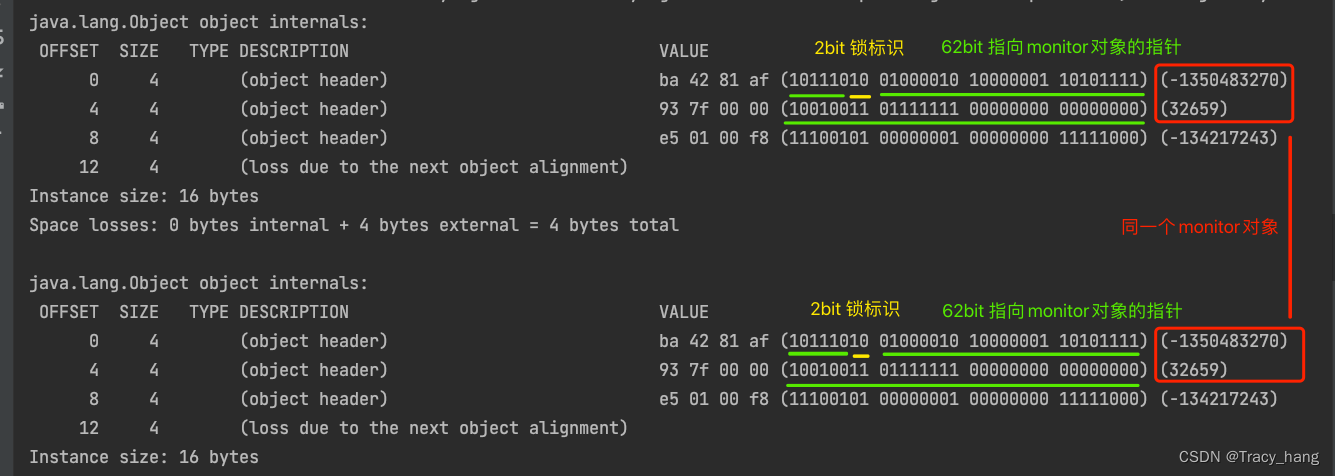Click hex value "93 7f 00 00" in second printout
The height and width of the screenshot is (476, 1335).
[714, 370]
